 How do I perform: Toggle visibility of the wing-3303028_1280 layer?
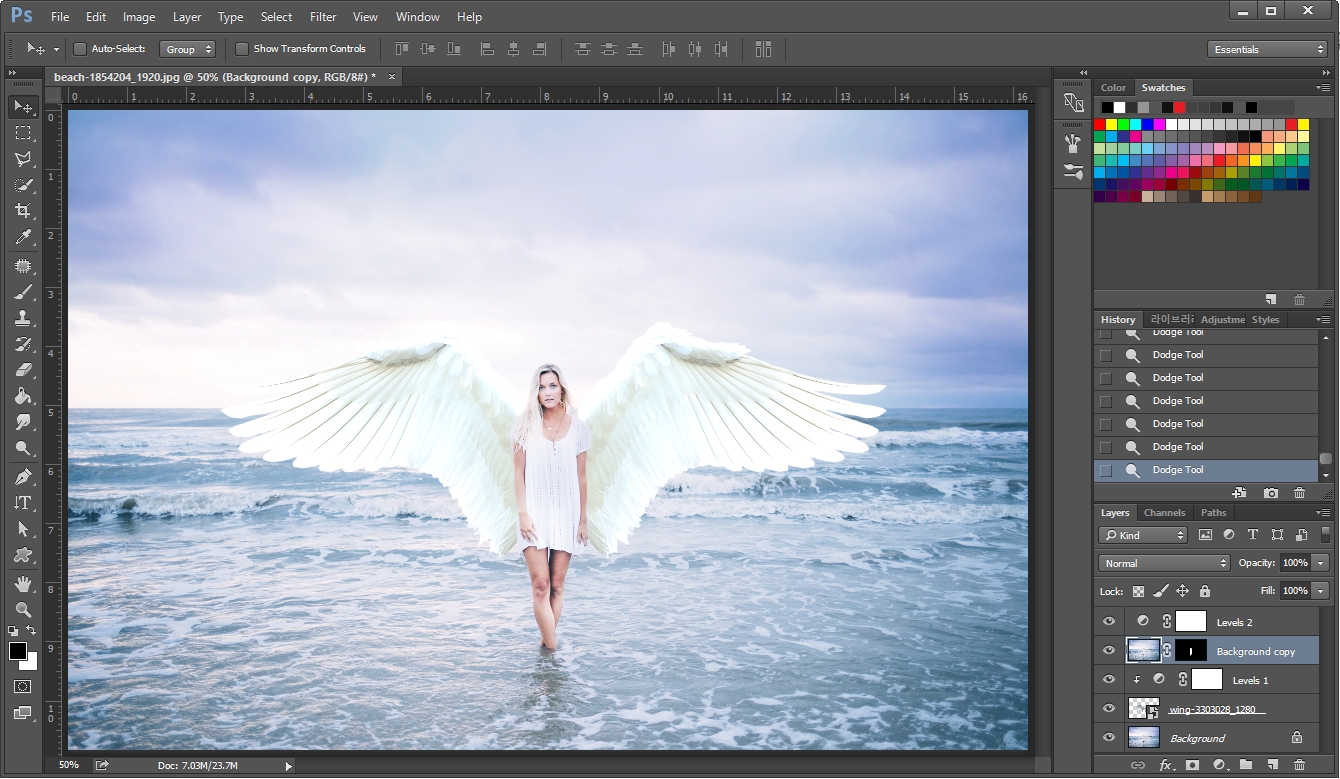tap(1108, 709)
